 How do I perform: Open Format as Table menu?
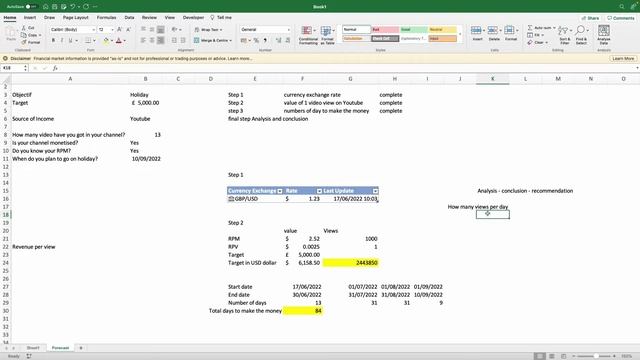point(327,35)
